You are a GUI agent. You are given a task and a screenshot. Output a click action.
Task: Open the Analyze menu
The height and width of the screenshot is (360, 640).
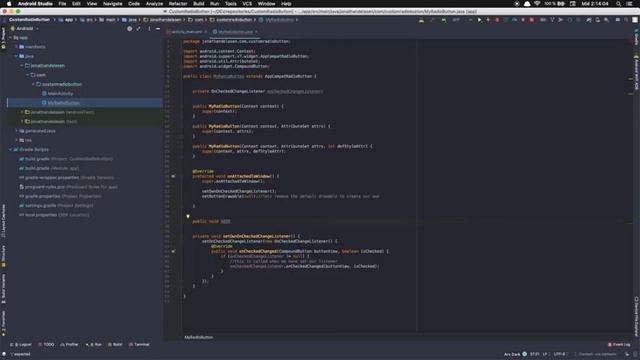click(x=154, y=4)
